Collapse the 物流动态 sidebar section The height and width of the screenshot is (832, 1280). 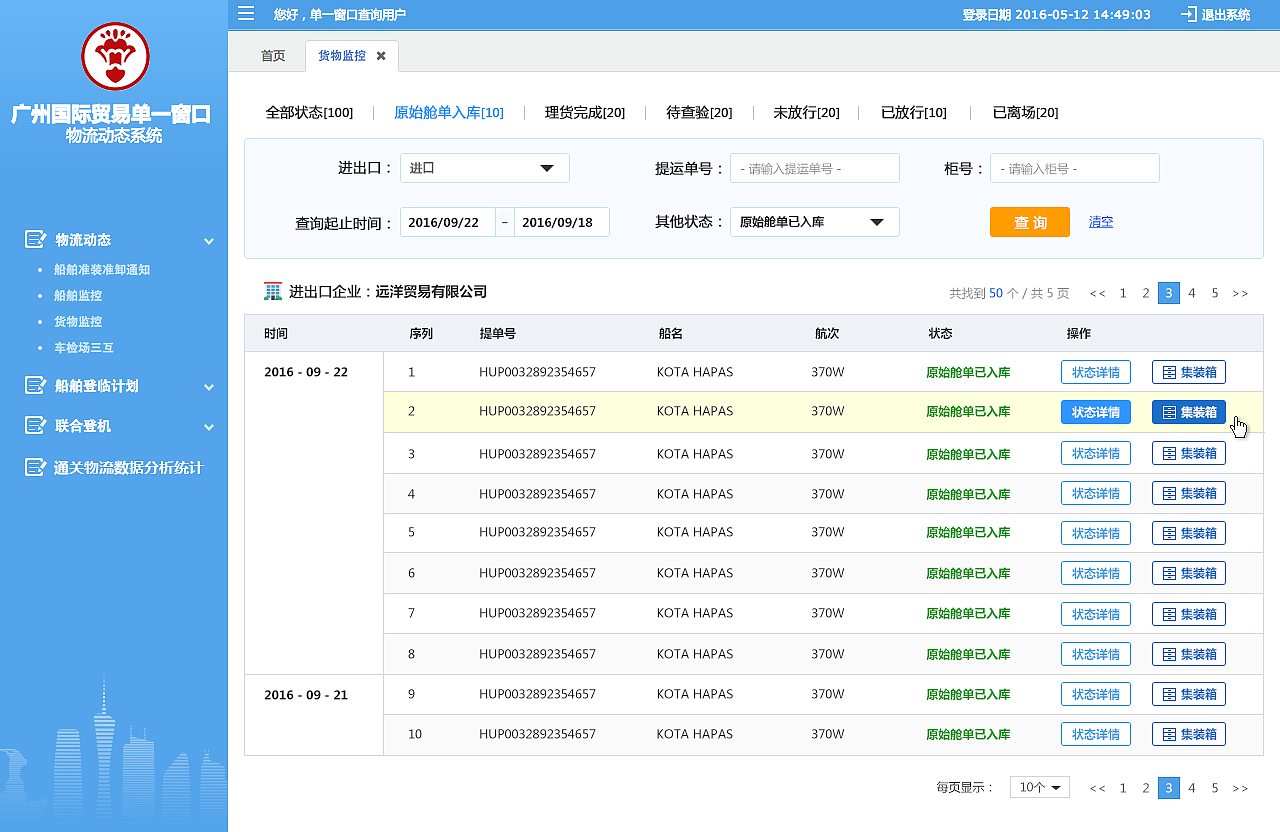tap(209, 240)
